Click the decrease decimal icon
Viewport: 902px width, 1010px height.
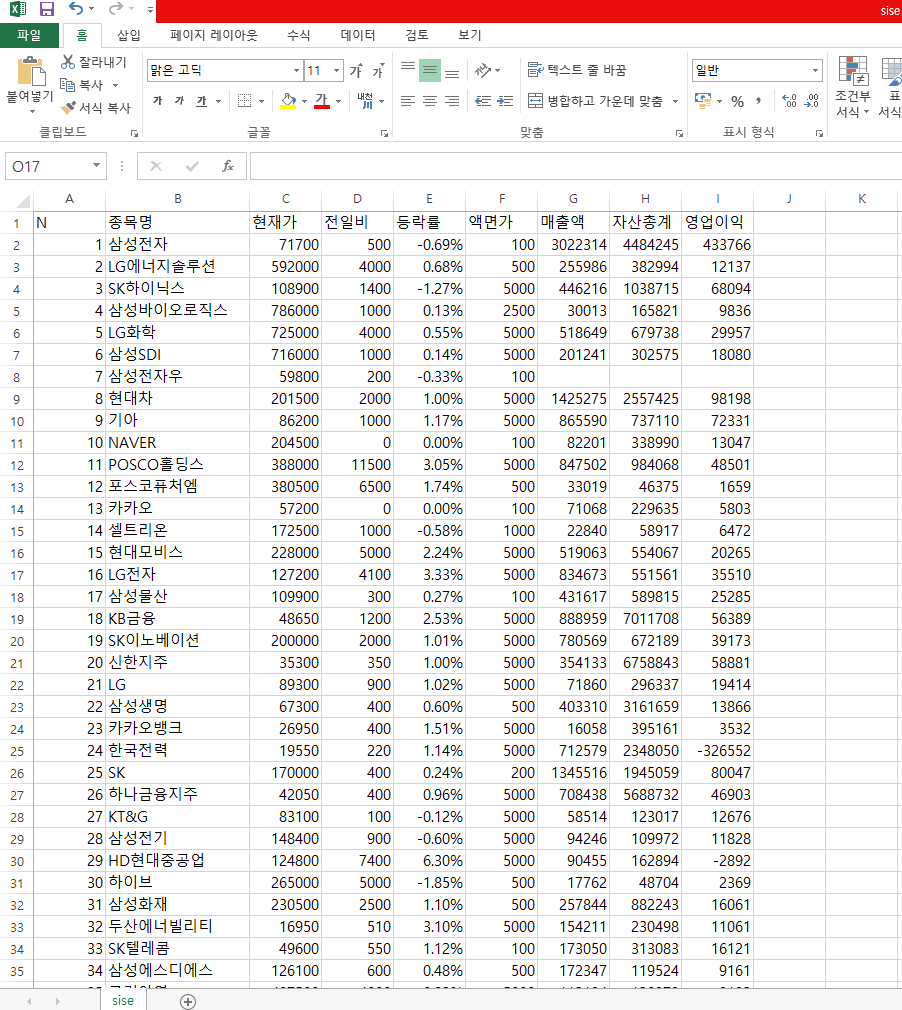[x=812, y=100]
